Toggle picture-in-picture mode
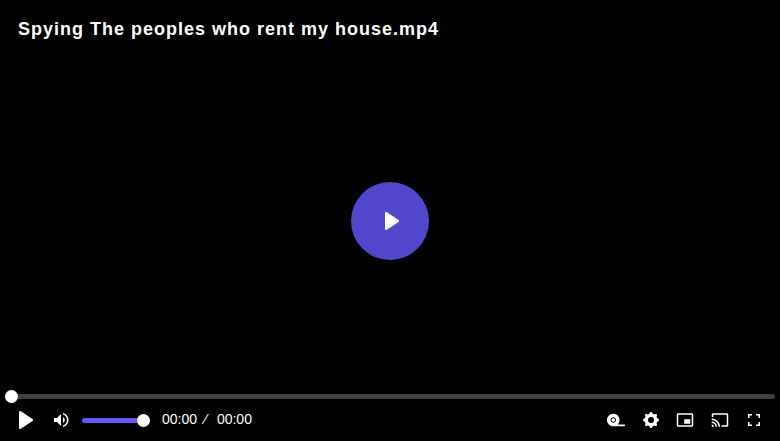This screenshot has width=780, height=441. 685,420
